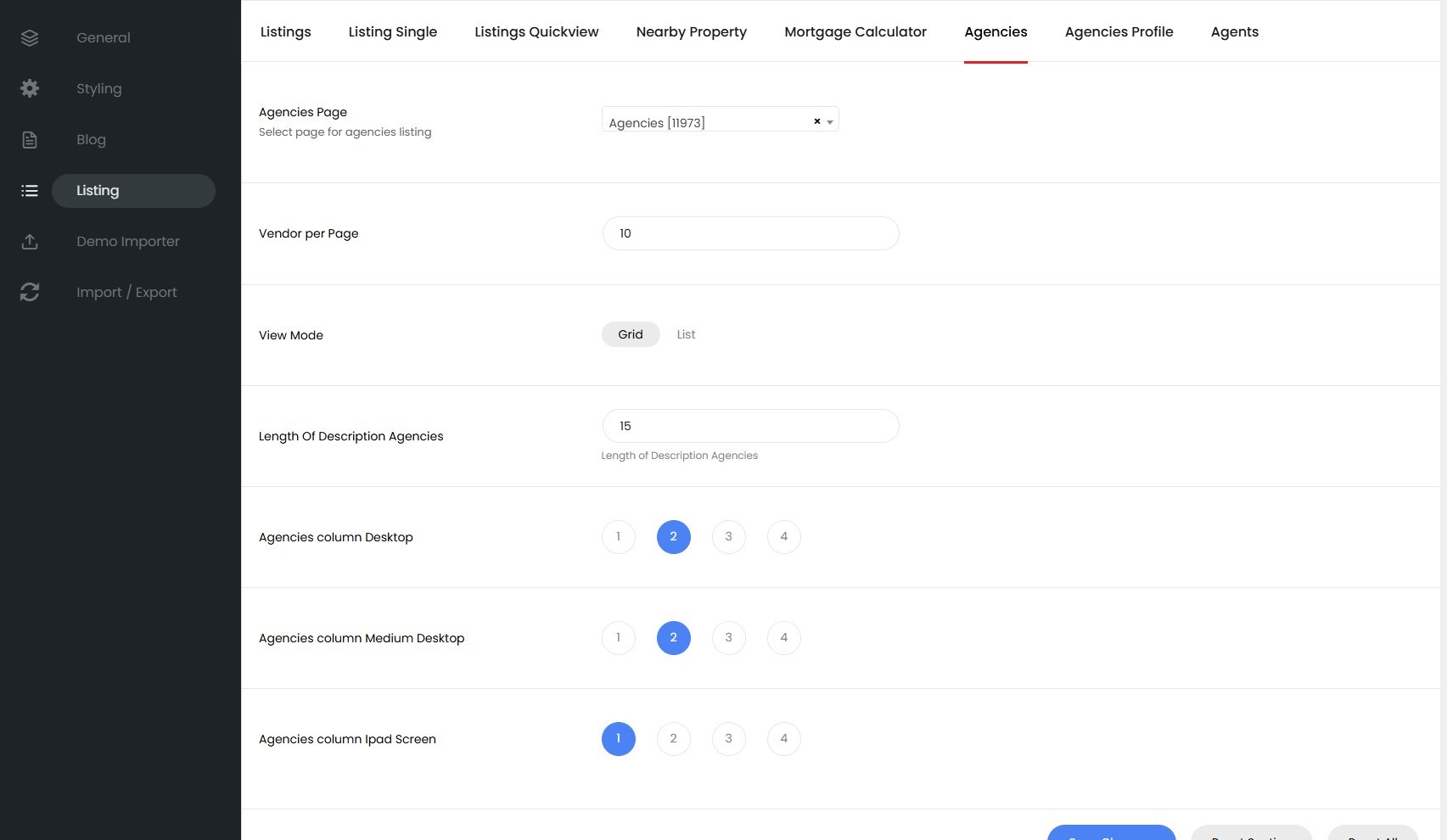Set Agencies column Medium Desktop to 2
Viewport: 1447px width, 840px height.
[x=674, y=638]
